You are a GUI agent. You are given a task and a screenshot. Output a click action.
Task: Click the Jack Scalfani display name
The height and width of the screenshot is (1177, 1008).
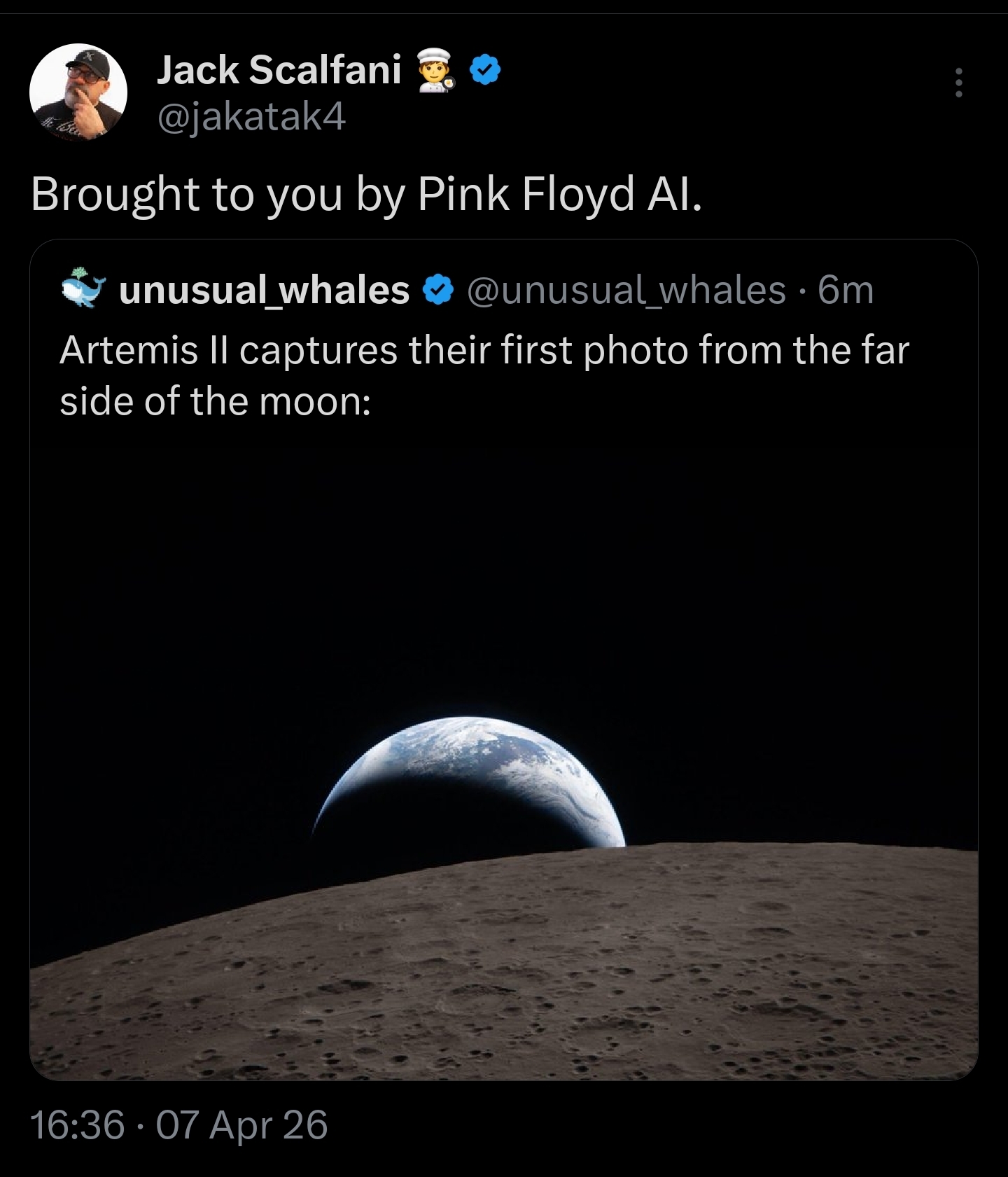click(x=279, y=70)
